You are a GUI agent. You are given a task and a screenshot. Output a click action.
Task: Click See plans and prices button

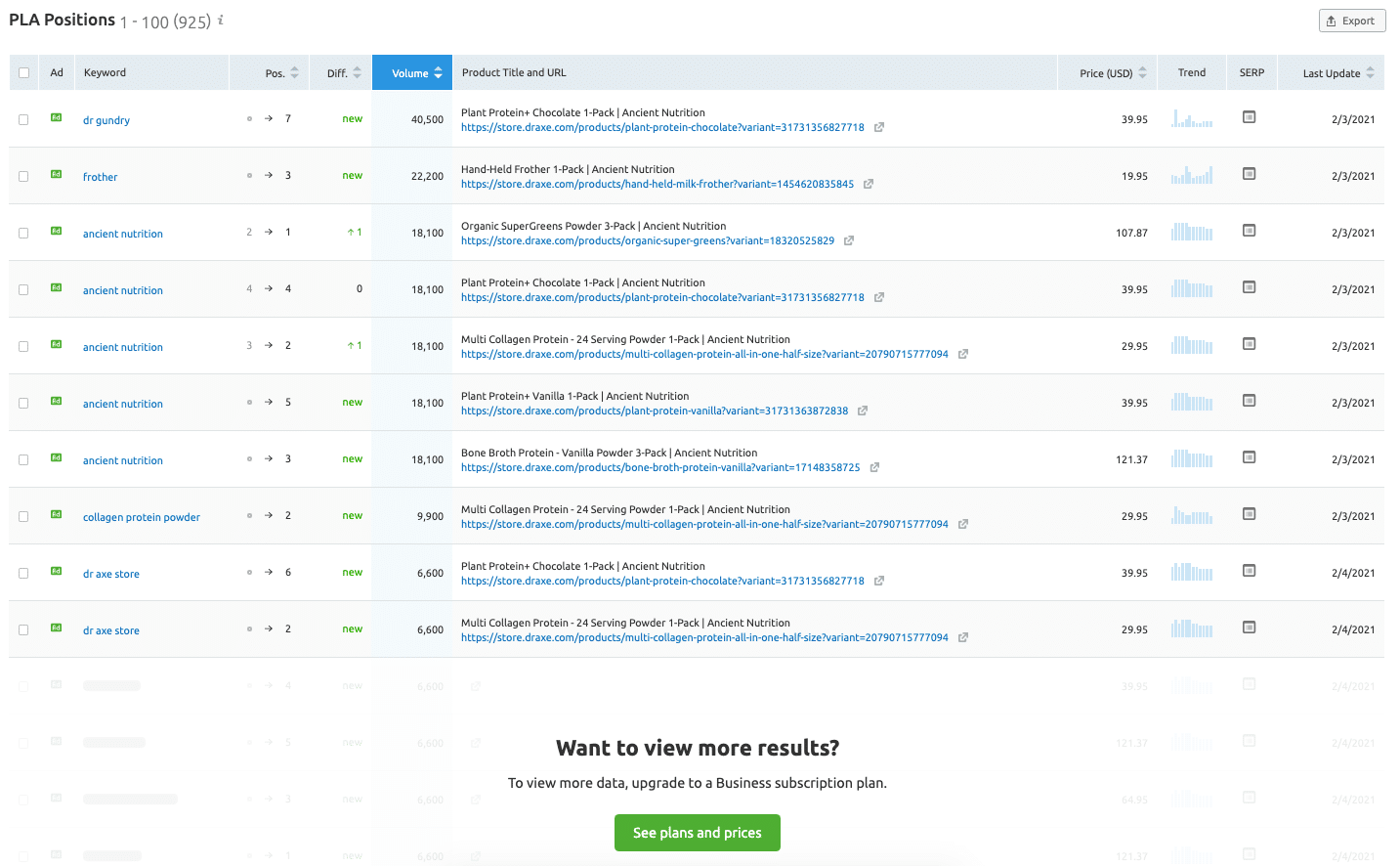click(x=698, y=833)
